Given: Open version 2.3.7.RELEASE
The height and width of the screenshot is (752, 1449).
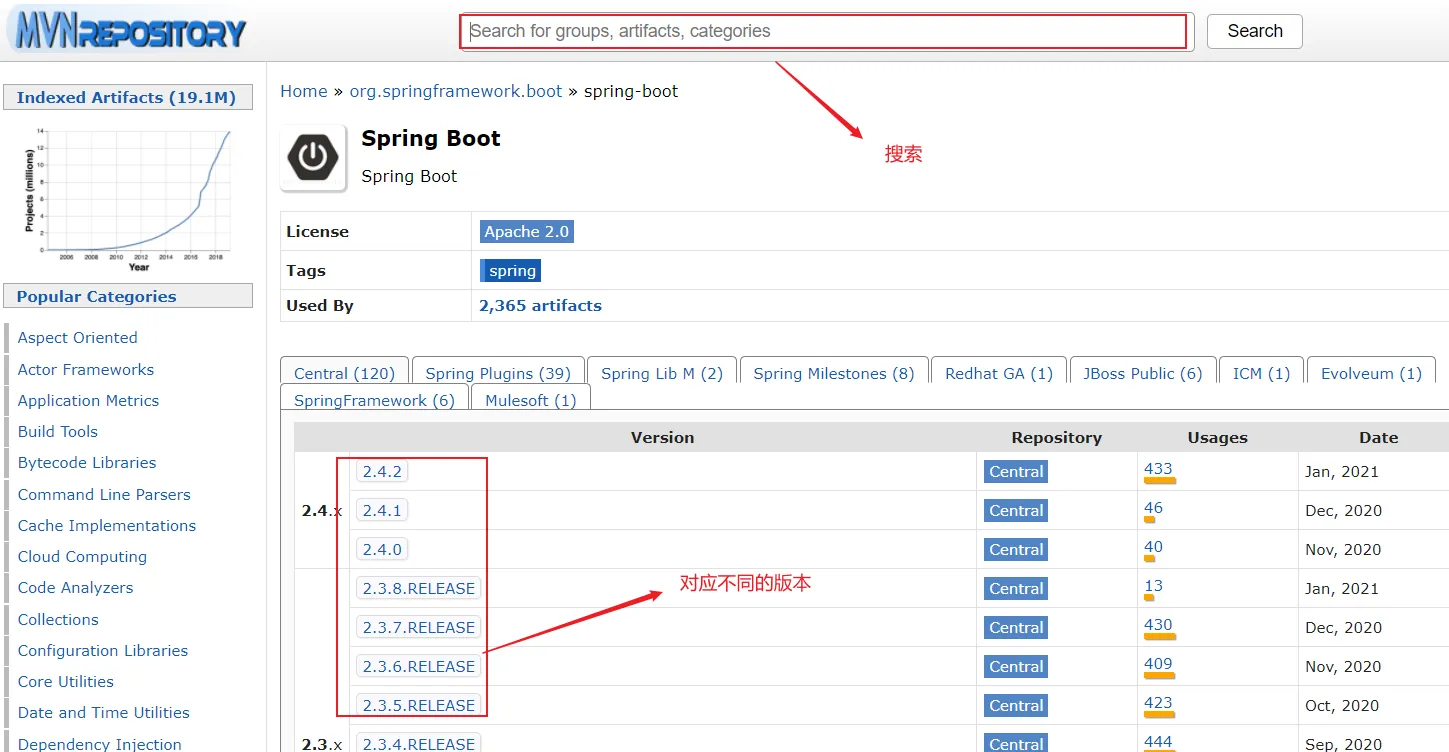Looking at the screenshot, I should point(418,628).
